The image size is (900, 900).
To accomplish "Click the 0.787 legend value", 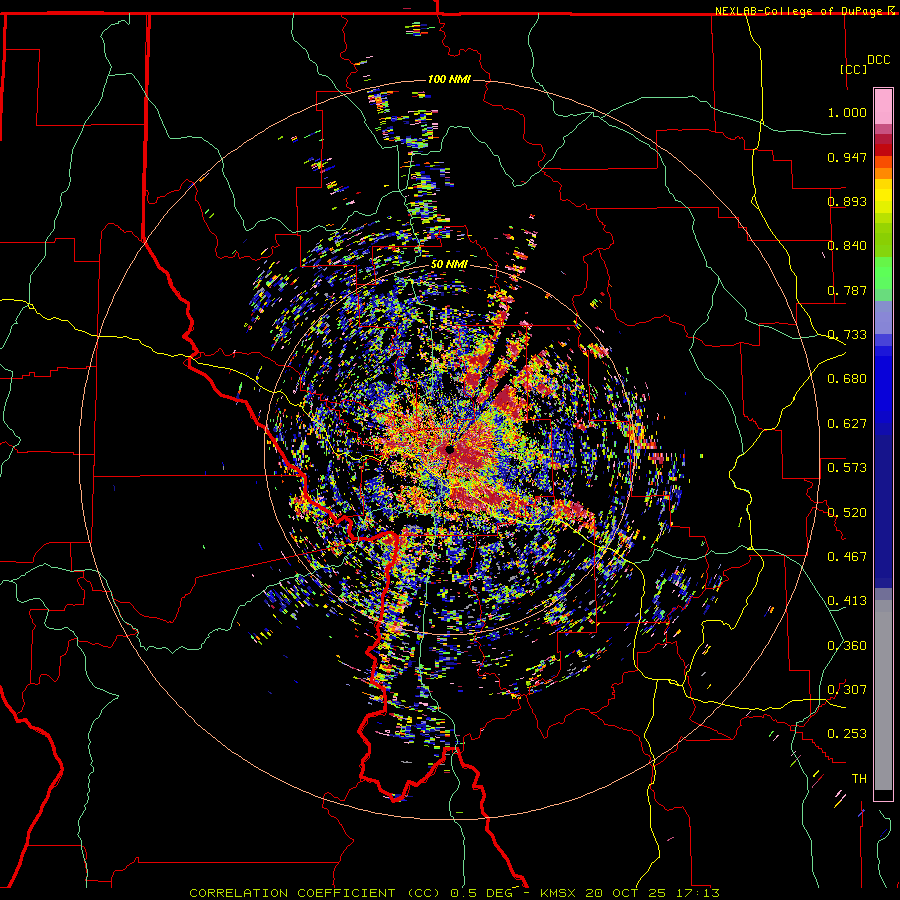I will point(847,290).
